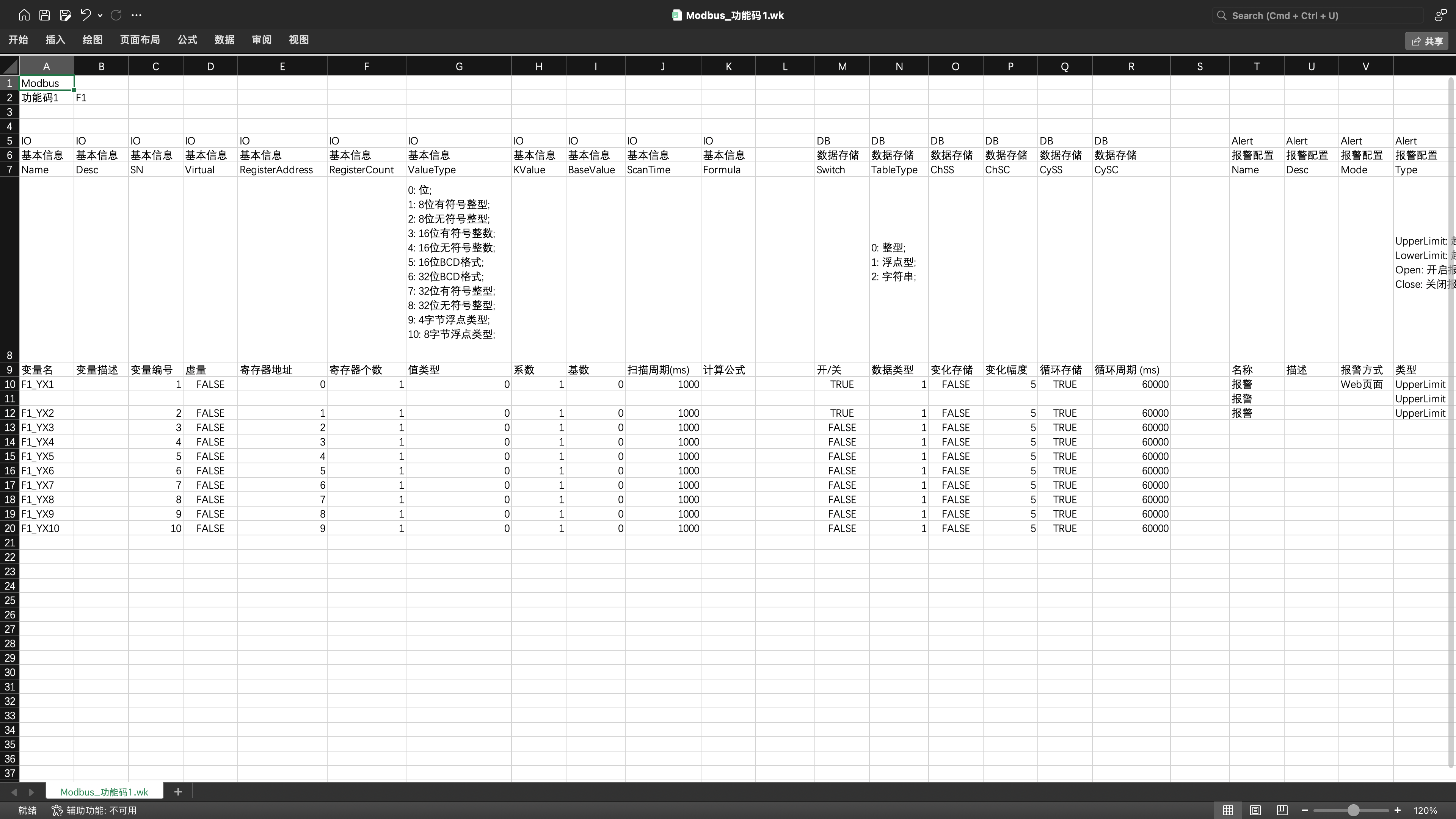Add a new sheet with plus button
Screen dimensions: 1456x819
click(178, 791)
